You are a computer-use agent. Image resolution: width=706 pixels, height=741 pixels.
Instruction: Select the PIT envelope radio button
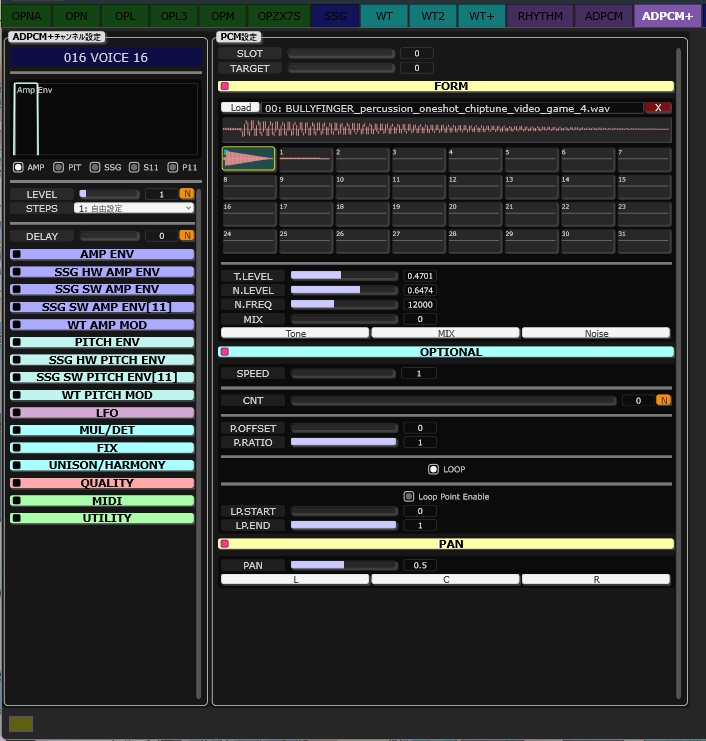pos(59,167)
